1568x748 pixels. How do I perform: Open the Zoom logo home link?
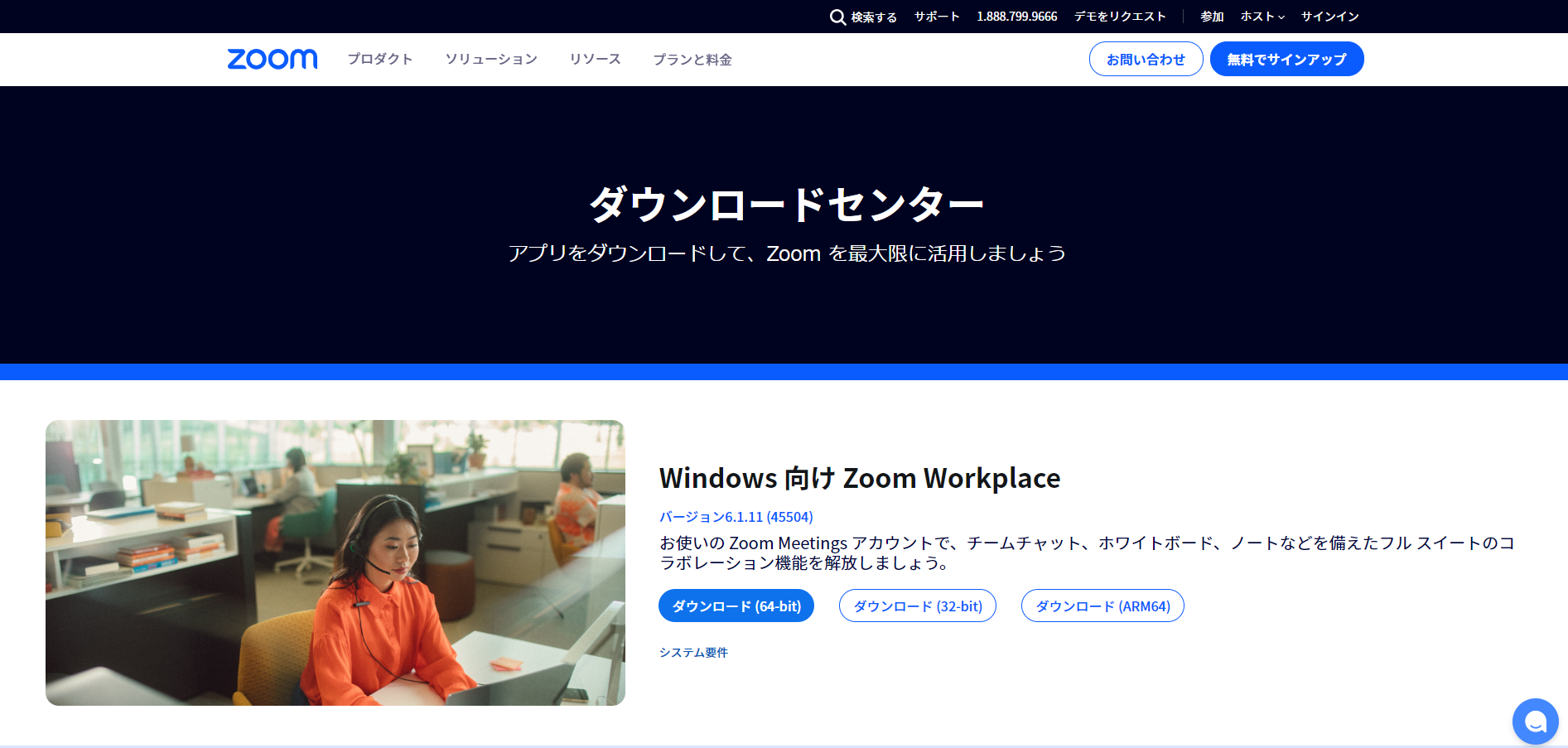pyautogui.click(x=273, y=59)
